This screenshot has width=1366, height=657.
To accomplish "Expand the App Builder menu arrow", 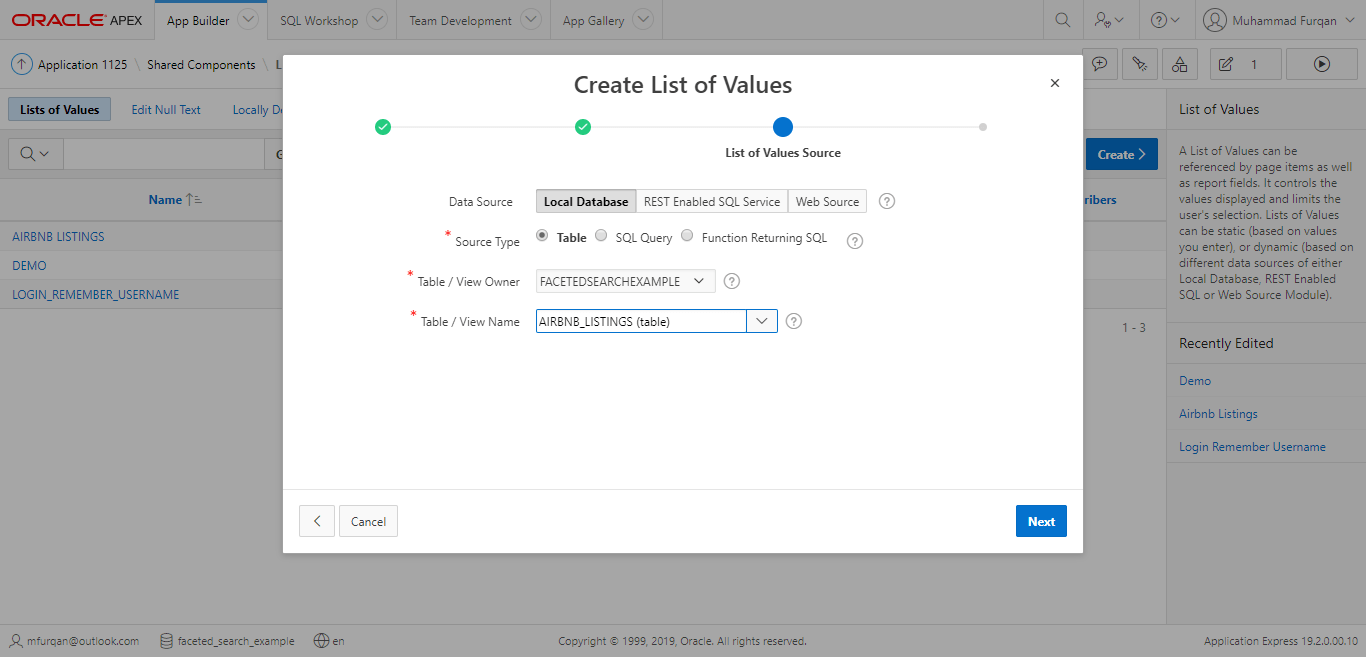I will pyautogui.click(x=249, y=20).
